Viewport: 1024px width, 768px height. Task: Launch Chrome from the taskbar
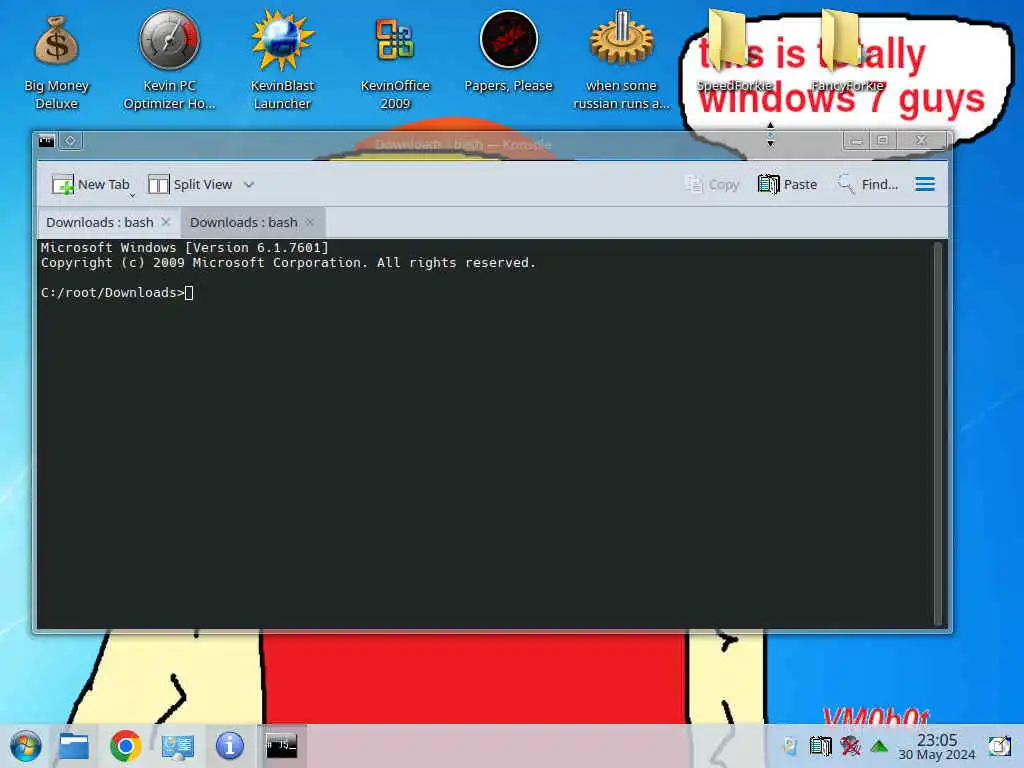(x=125, y=746)
